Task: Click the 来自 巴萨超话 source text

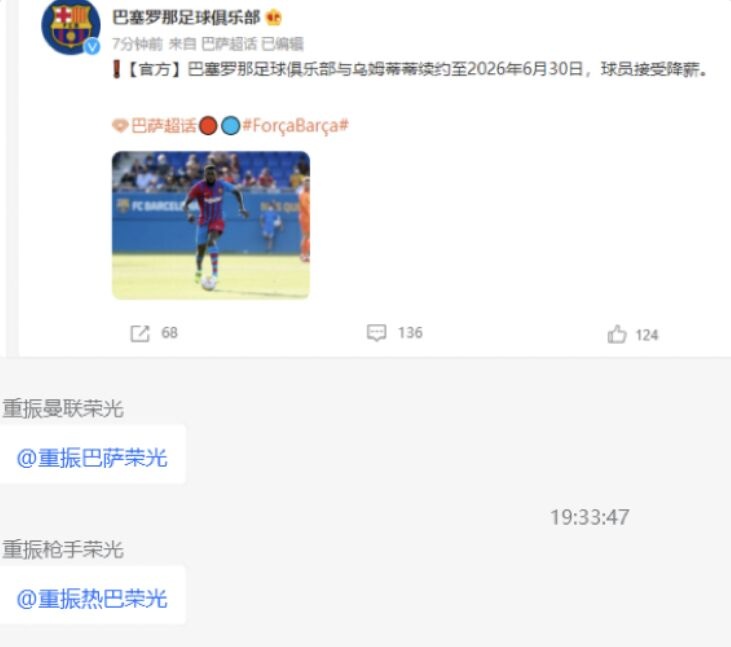Action: click(x=213, y=44)
